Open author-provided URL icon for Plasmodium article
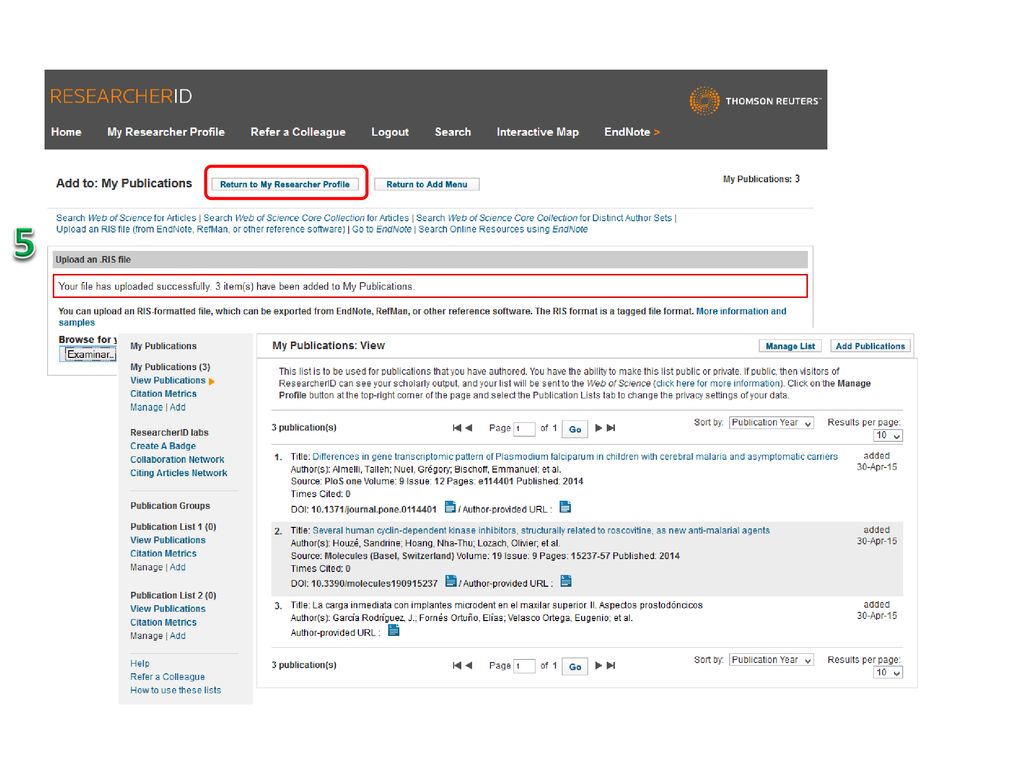 pyautogui.click(x=565, y=507)
